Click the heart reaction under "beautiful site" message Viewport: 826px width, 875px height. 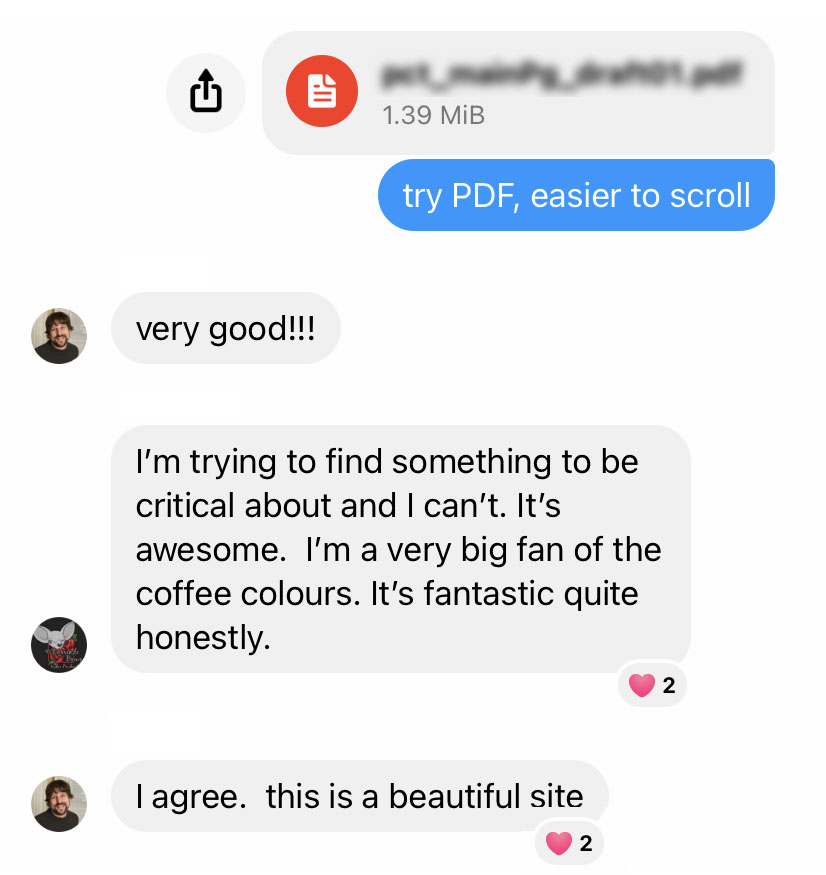pos(558,843)
